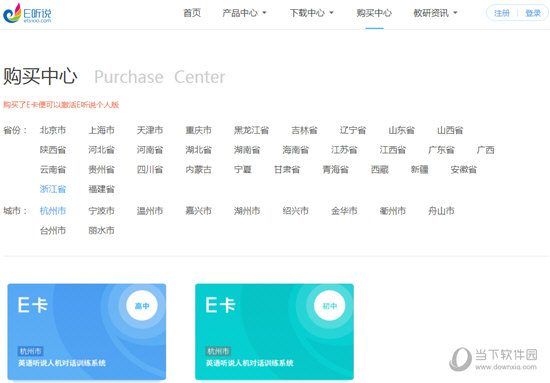The height and width of the screenshot is (383, 550).
Task: Select province 河北省
Action: pyautogui.click(x=101, y=150)
